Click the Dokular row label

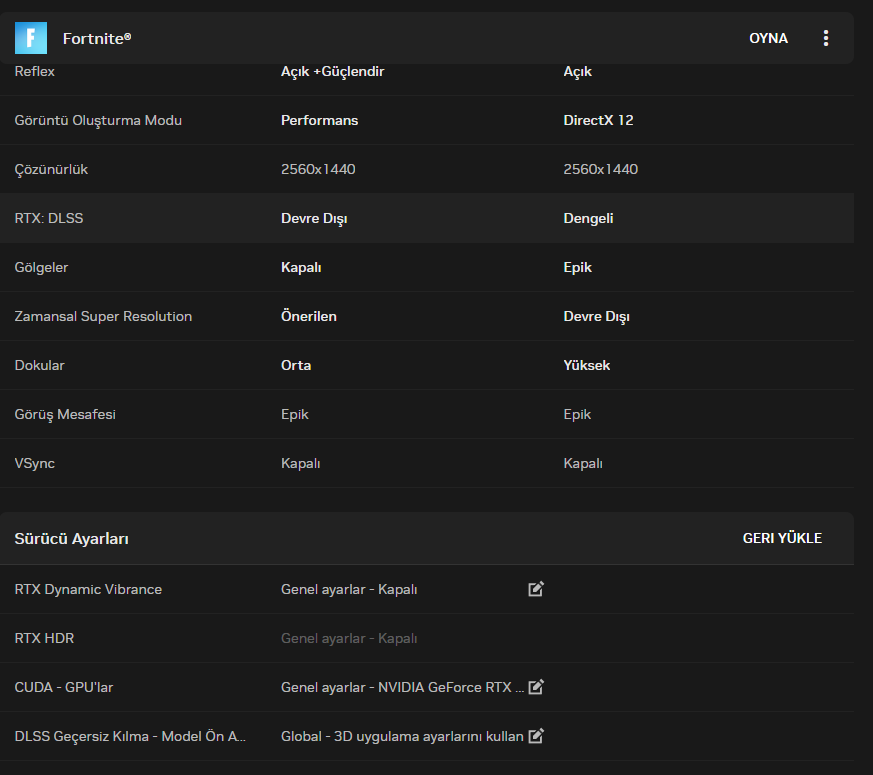40,365
